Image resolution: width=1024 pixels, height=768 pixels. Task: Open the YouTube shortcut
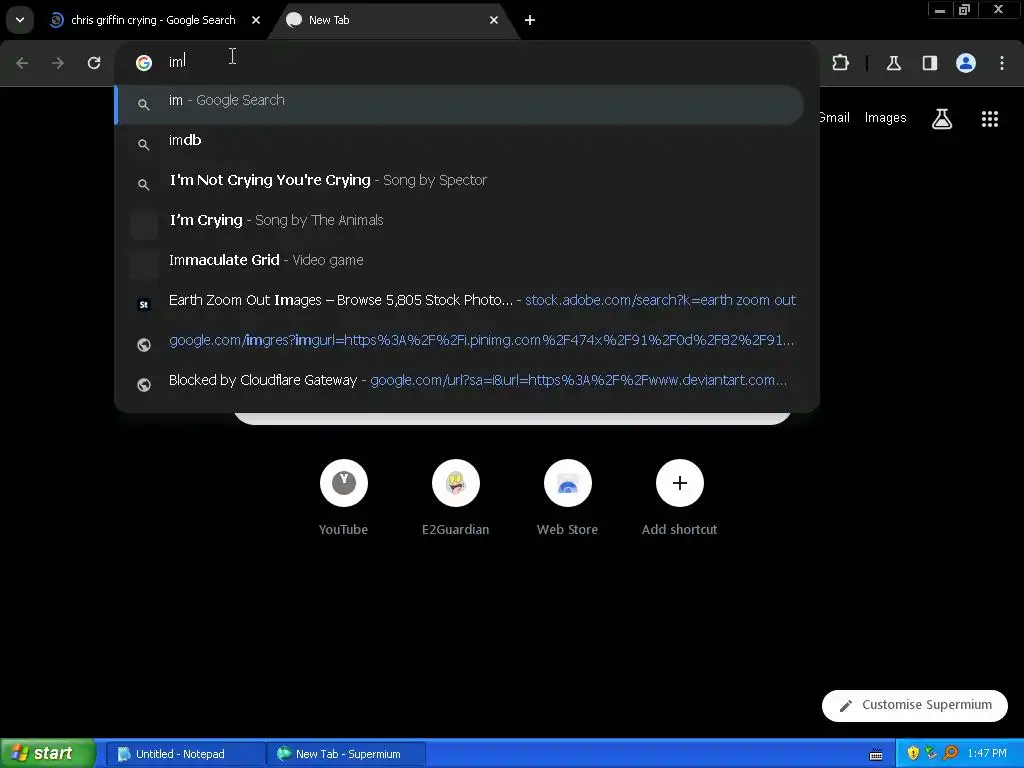[344, 498]
